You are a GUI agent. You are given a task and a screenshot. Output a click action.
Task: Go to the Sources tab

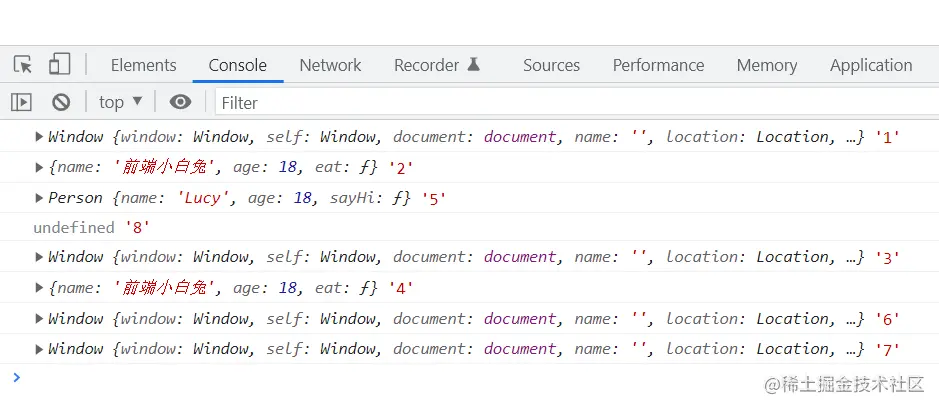551,65
